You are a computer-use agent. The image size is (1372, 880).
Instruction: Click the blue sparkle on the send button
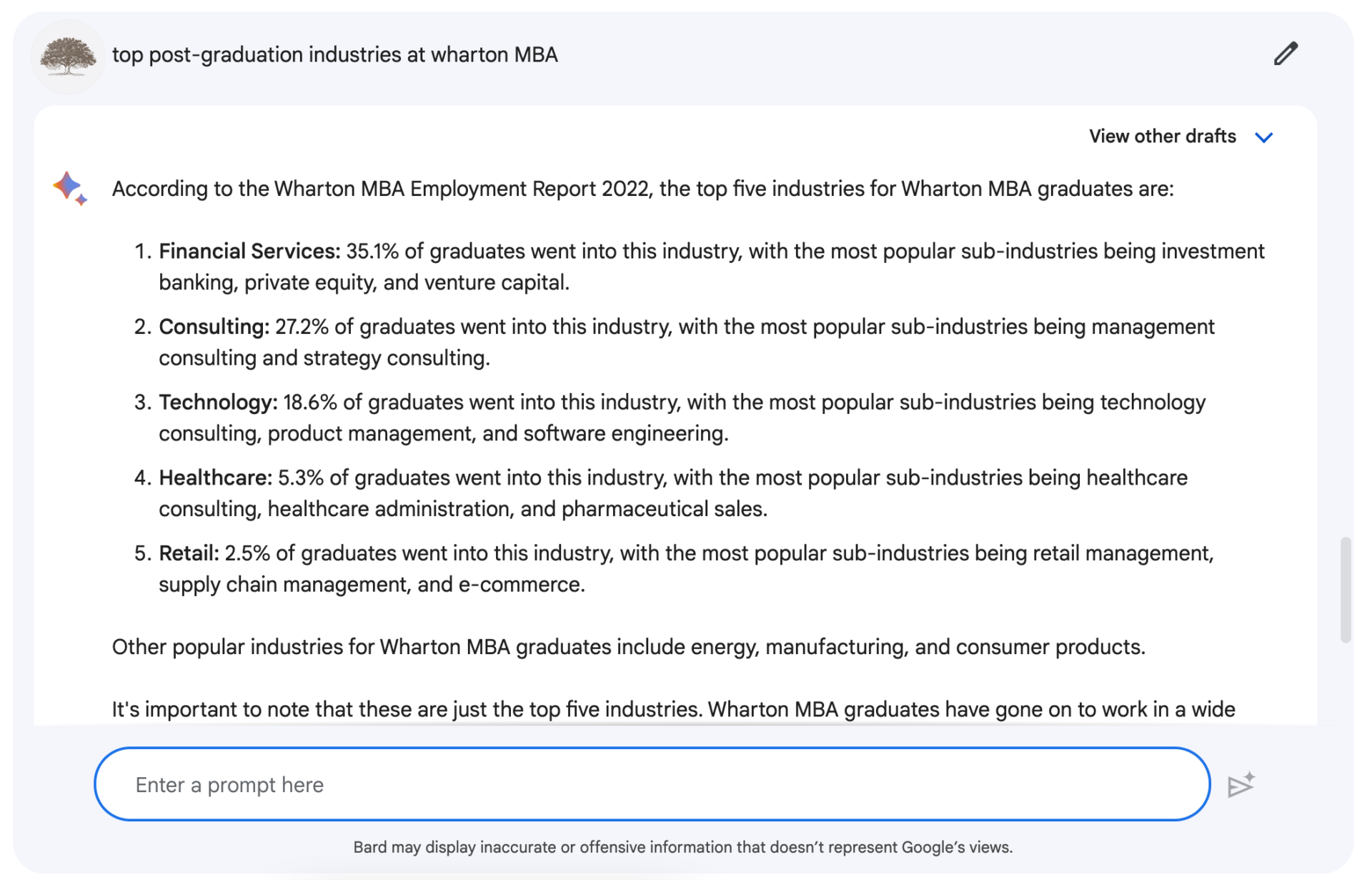(1249, 775)
